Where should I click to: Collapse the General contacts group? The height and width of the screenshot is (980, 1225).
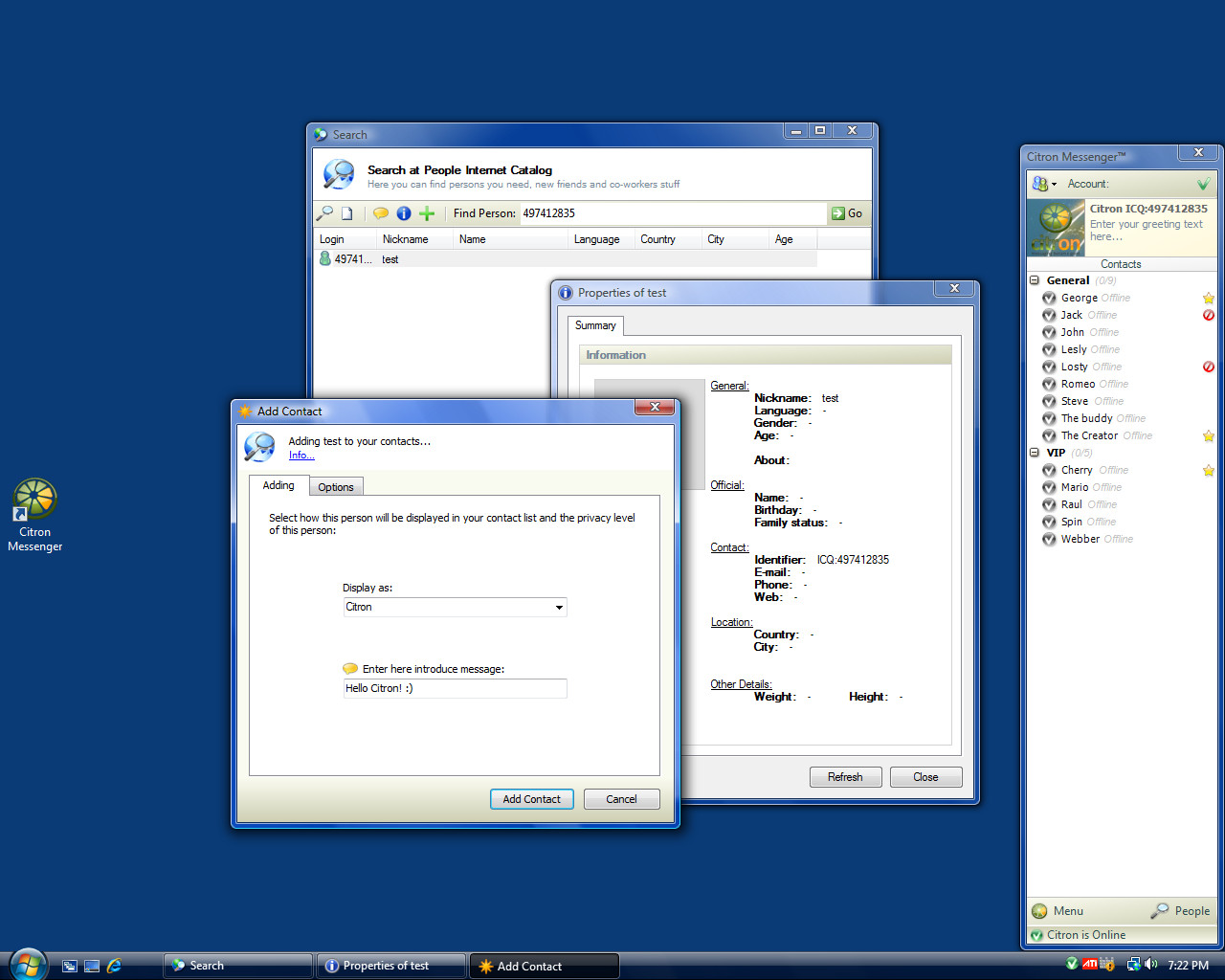(1035, 280)
